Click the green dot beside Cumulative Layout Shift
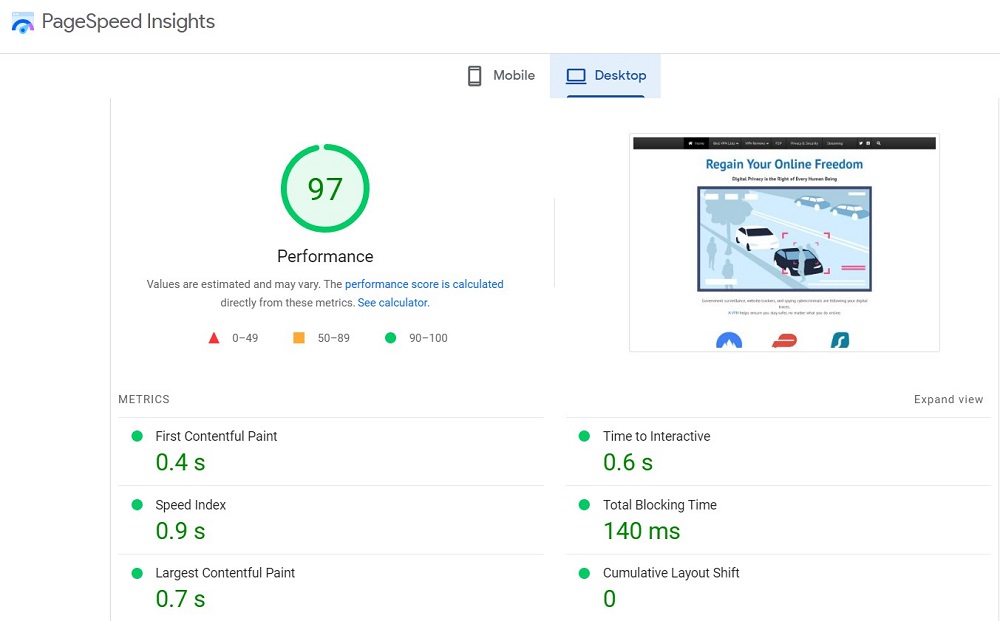Screen dimensions: 1000x621 (x=584, y=573)
